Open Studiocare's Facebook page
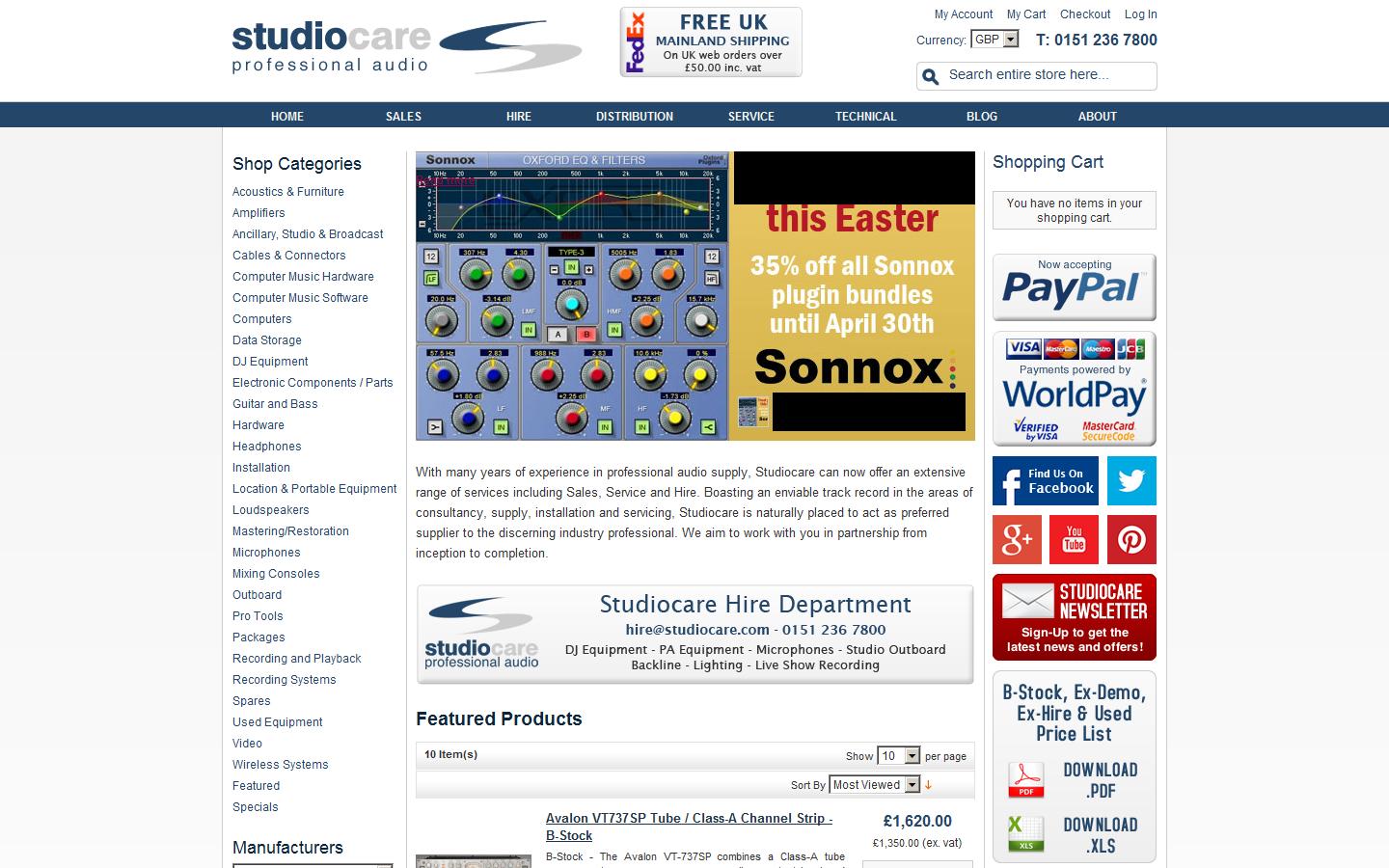Image resolution: width=1389 pixels, height=868 pixels. pyautogui.click(x=1045, y=480)
